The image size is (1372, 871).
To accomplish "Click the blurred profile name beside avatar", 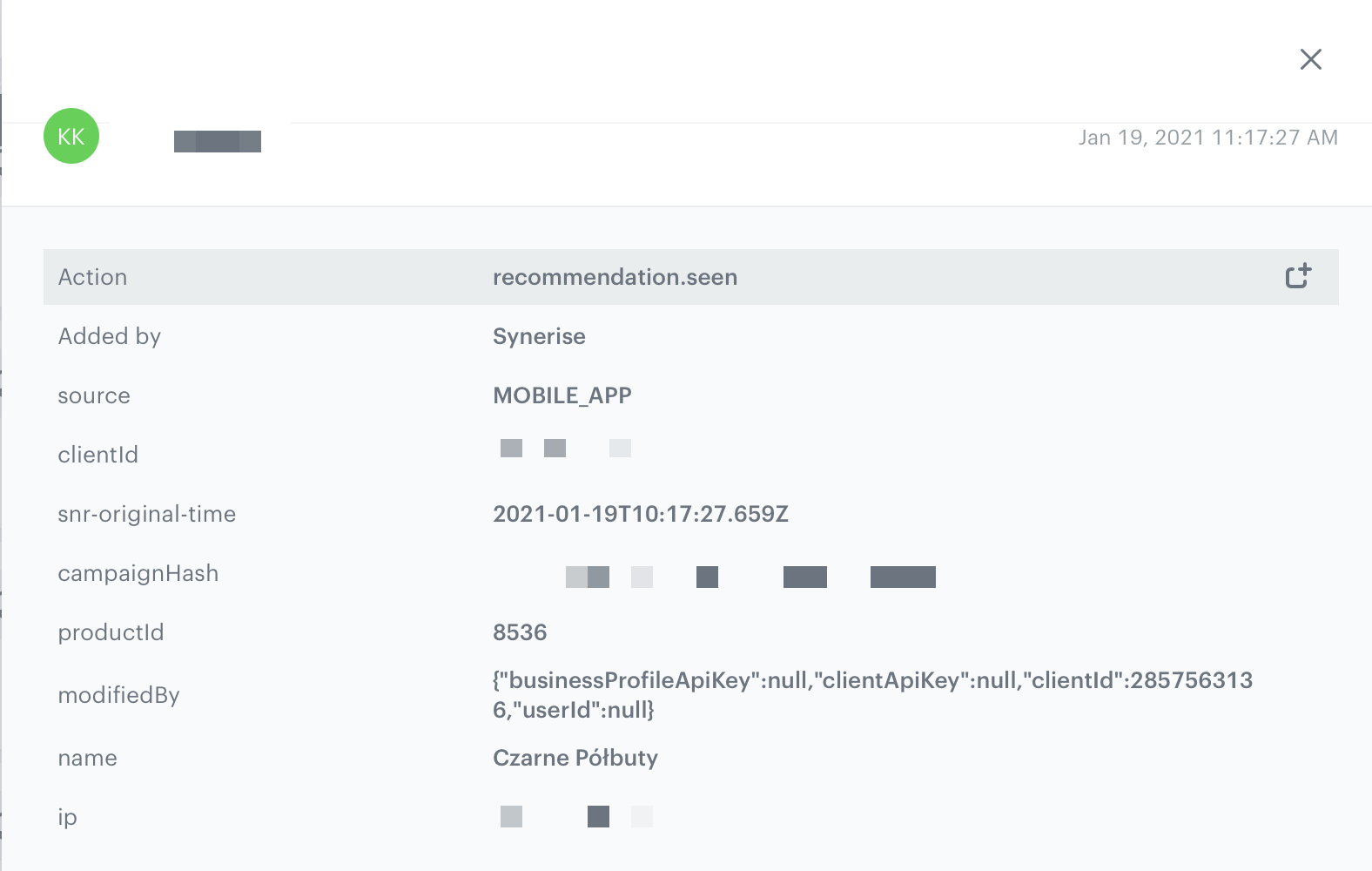I will click(218, 141).
